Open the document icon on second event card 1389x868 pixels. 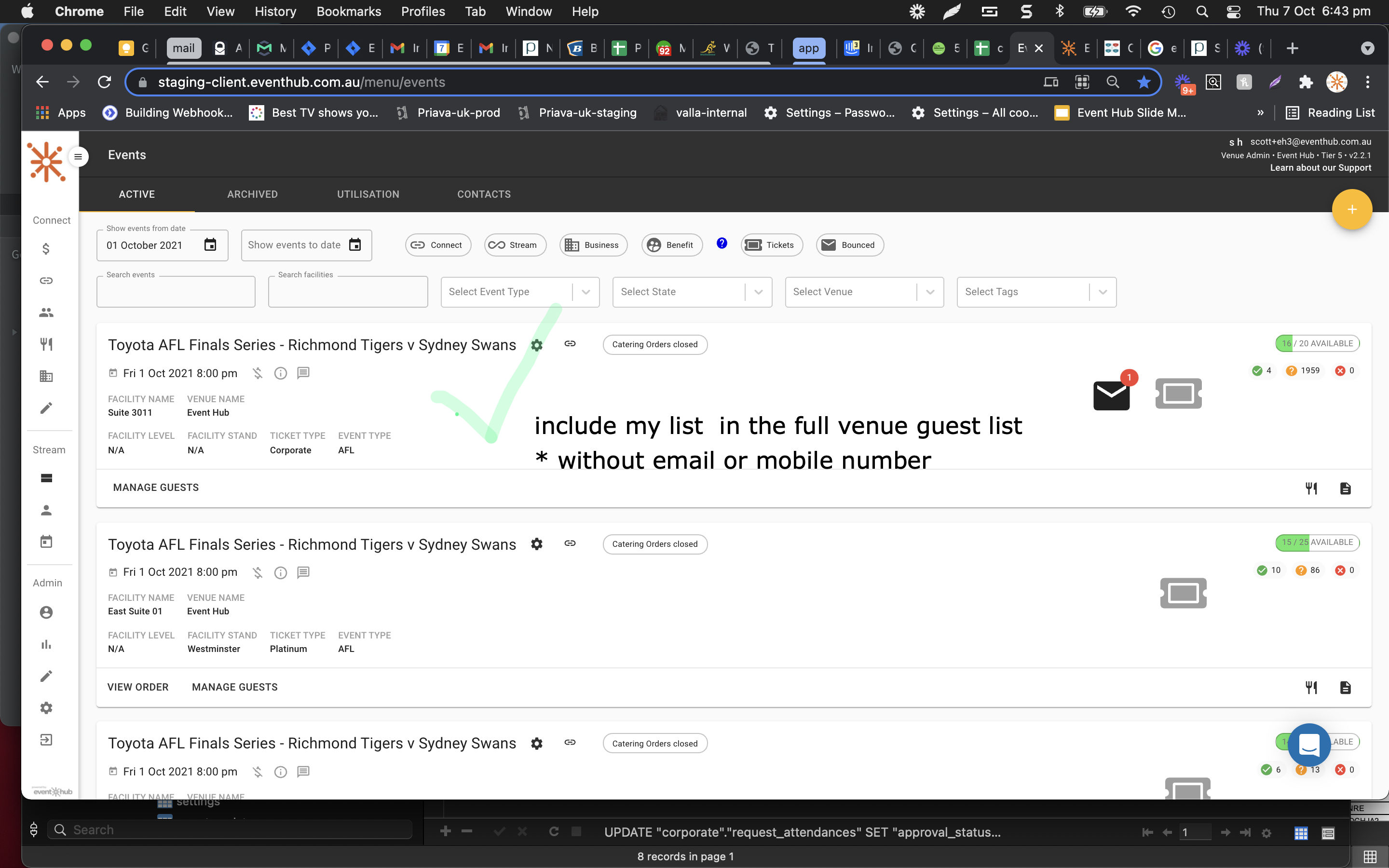pos(1346,687)
